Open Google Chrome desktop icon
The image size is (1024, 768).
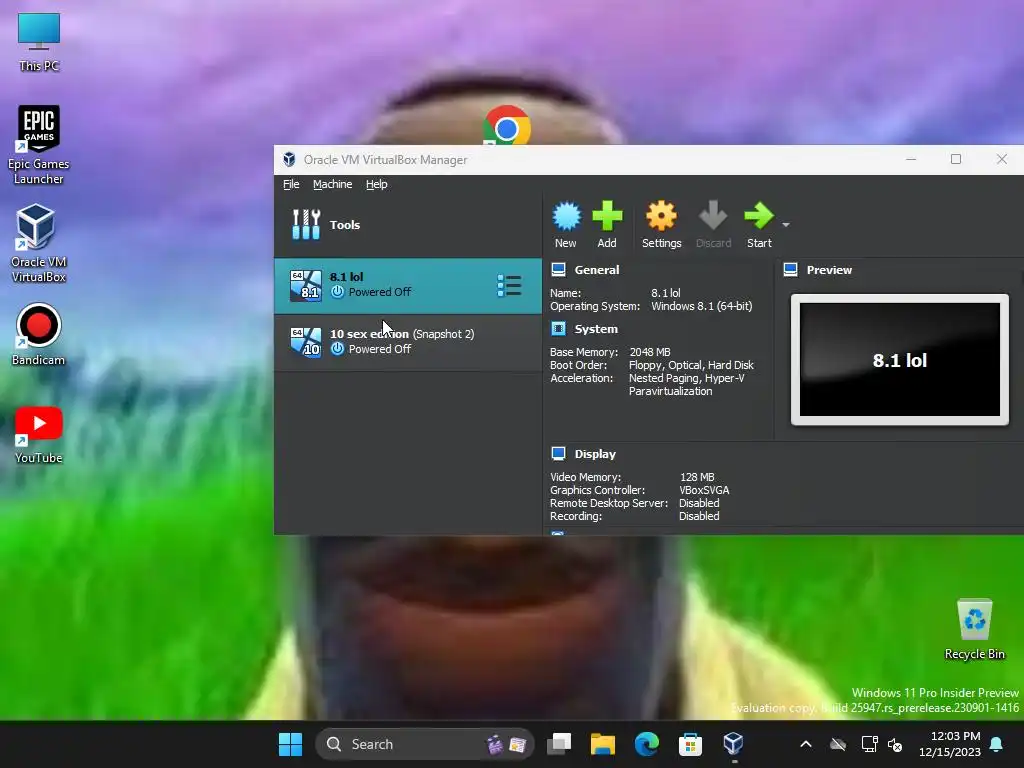pyautogui.click(x=507, y=125)
